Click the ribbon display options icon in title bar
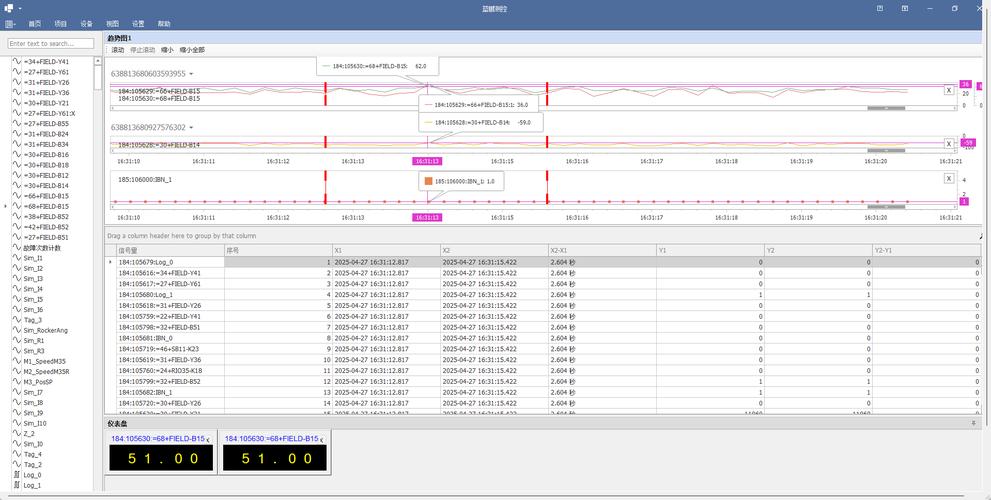 (905, 8)
